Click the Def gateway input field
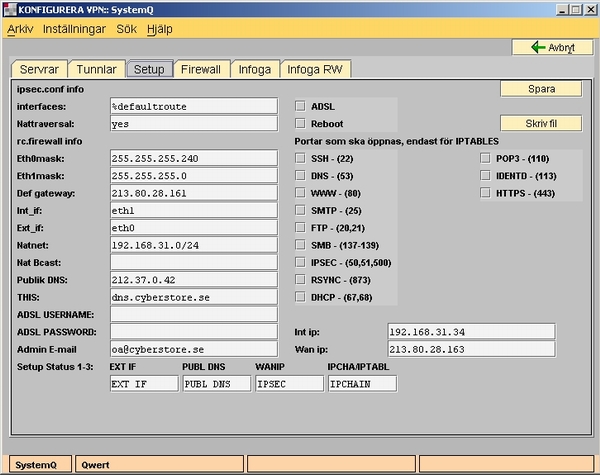Screen dimensions: 600x475 193,193
